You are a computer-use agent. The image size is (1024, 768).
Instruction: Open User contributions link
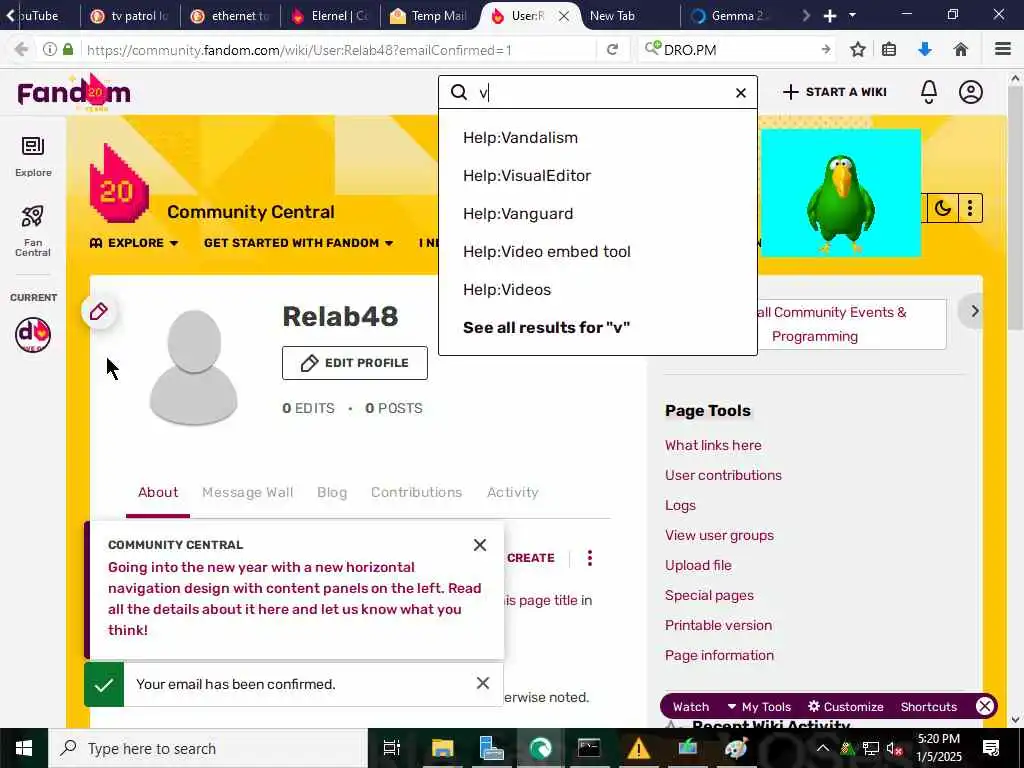tap(723, 475)
